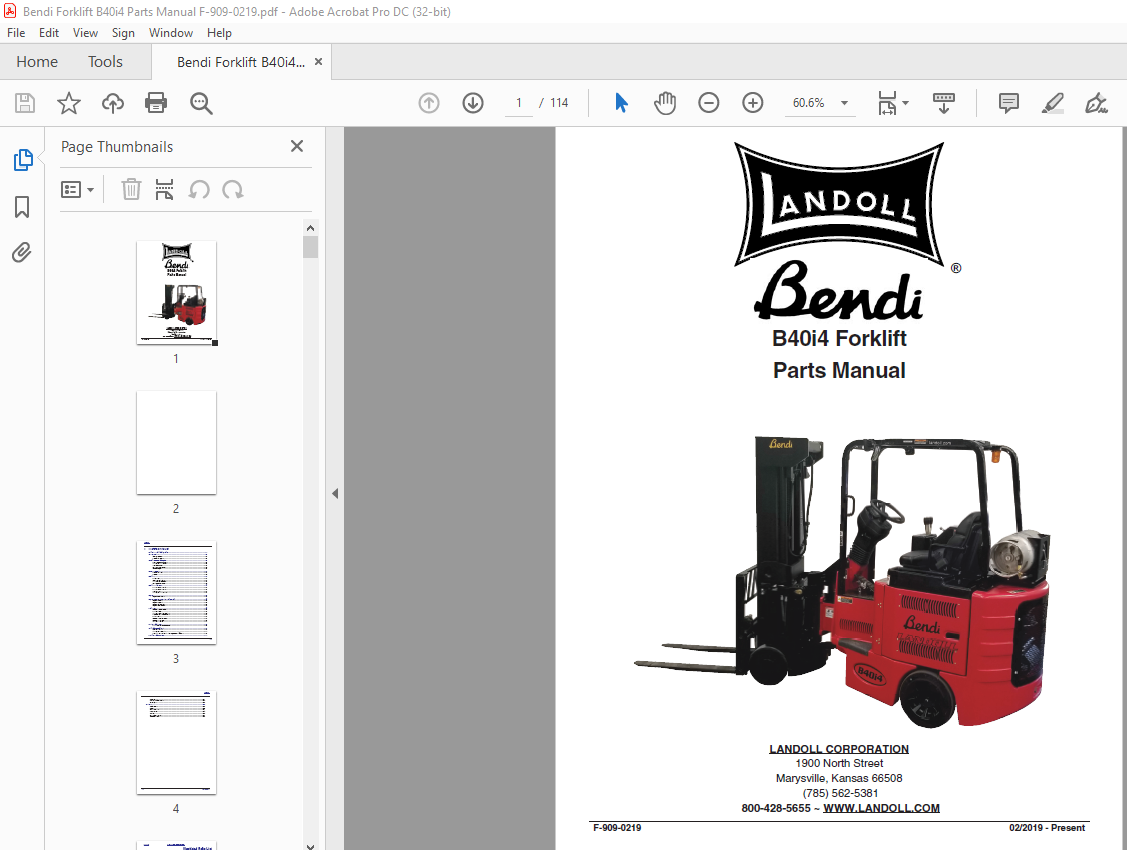Open Page Thumbnails panel icon in sidebar

22,160
